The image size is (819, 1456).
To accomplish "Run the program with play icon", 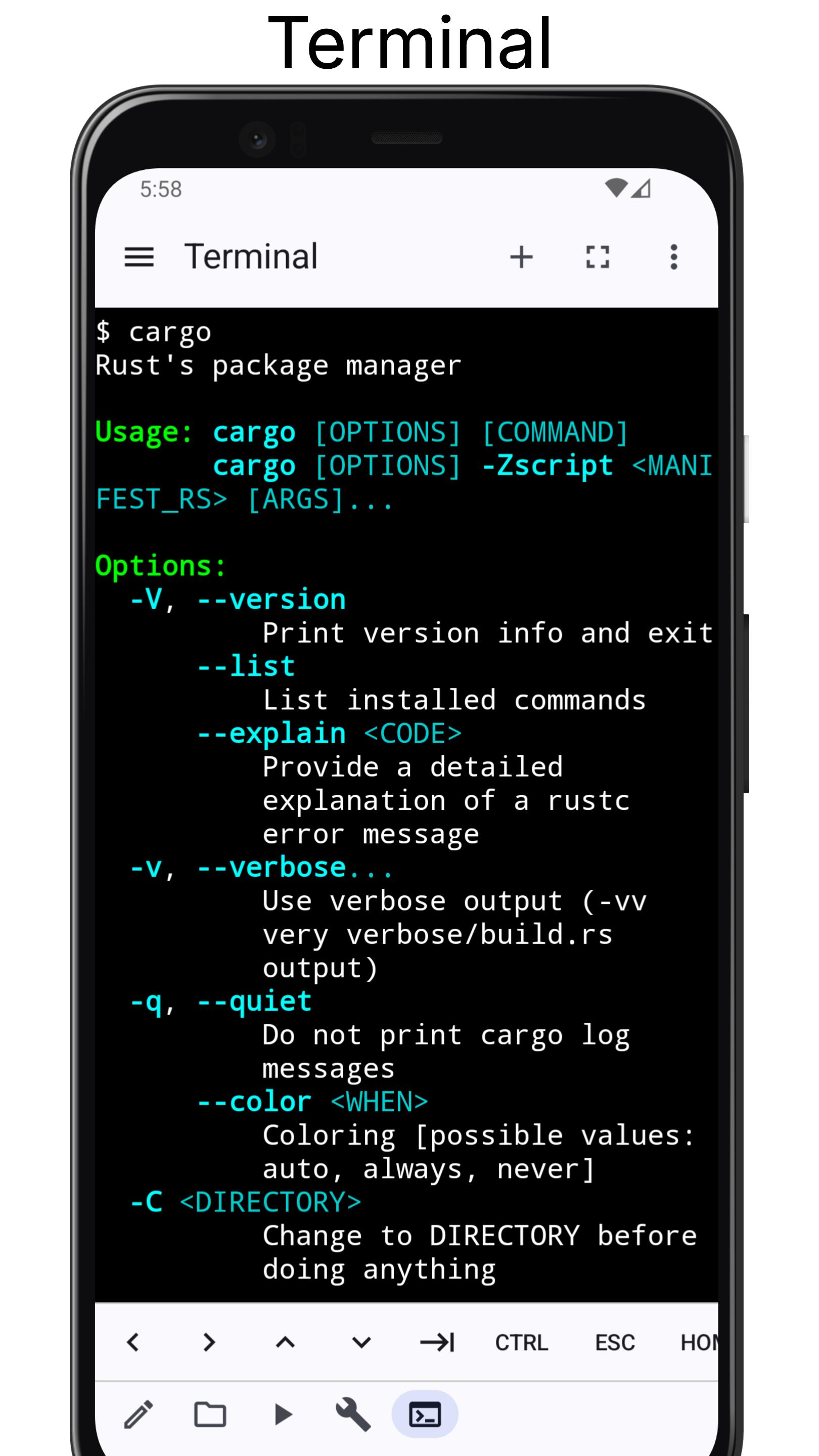I will coord(283,1415).
